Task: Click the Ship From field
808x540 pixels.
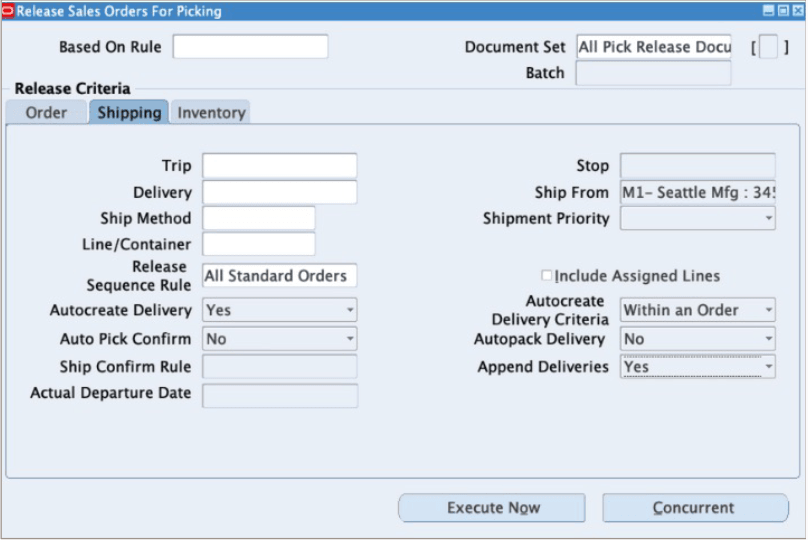Action: click(698, 193)
